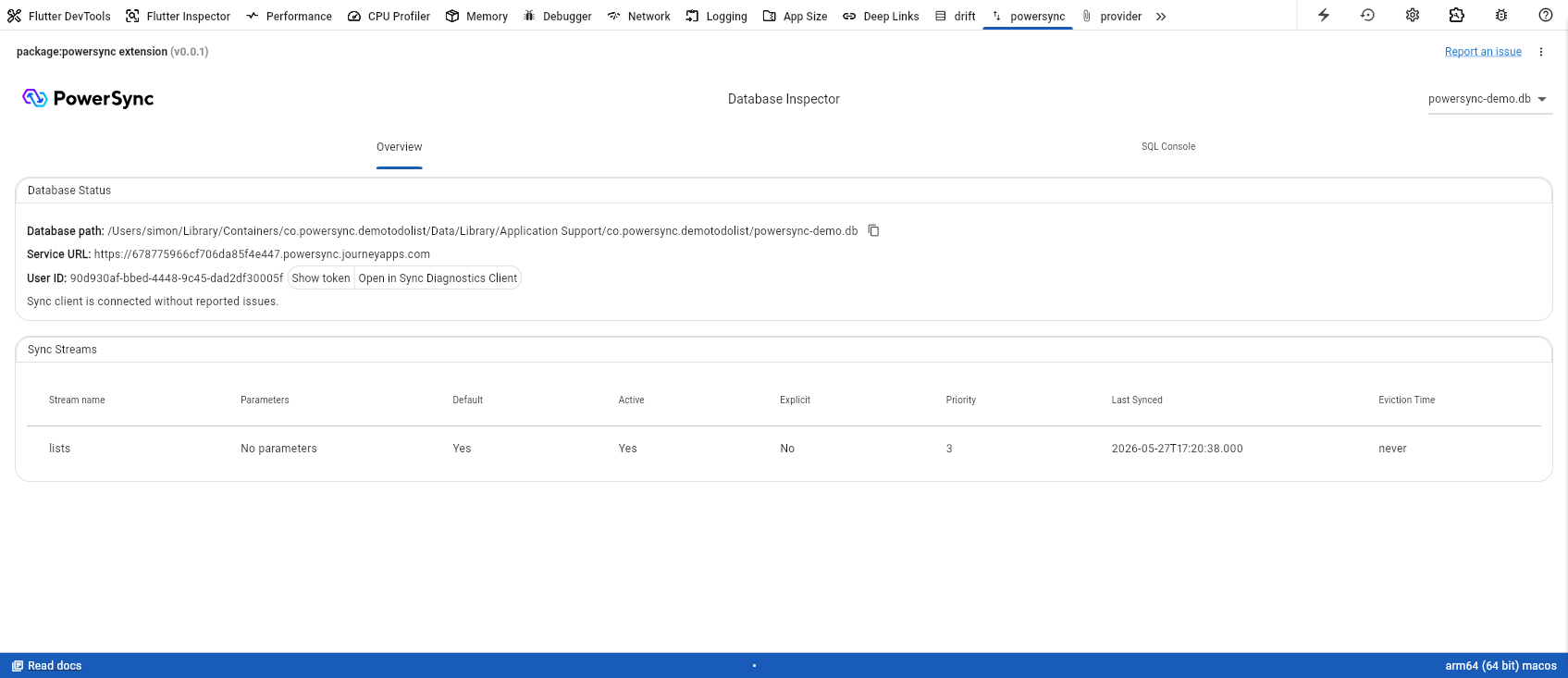Go to the Memory tab
The image size is (1568, 678).
pyautogui.click(x=476, y=16)
